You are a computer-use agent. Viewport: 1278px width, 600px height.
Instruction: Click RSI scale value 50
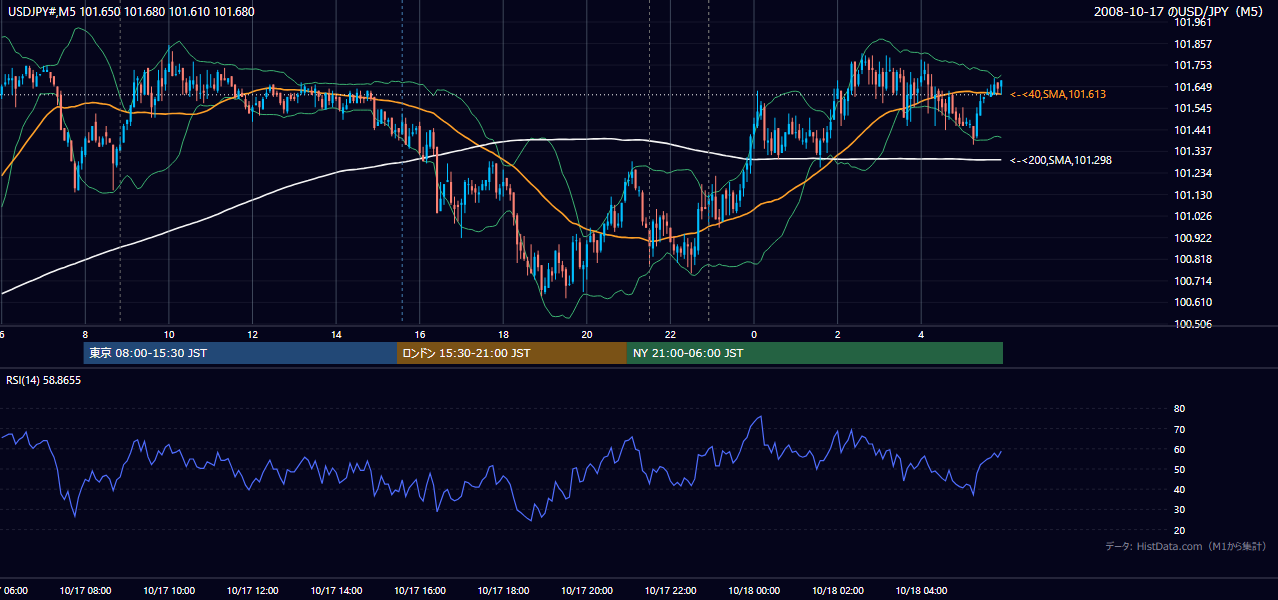[1179, 469]
